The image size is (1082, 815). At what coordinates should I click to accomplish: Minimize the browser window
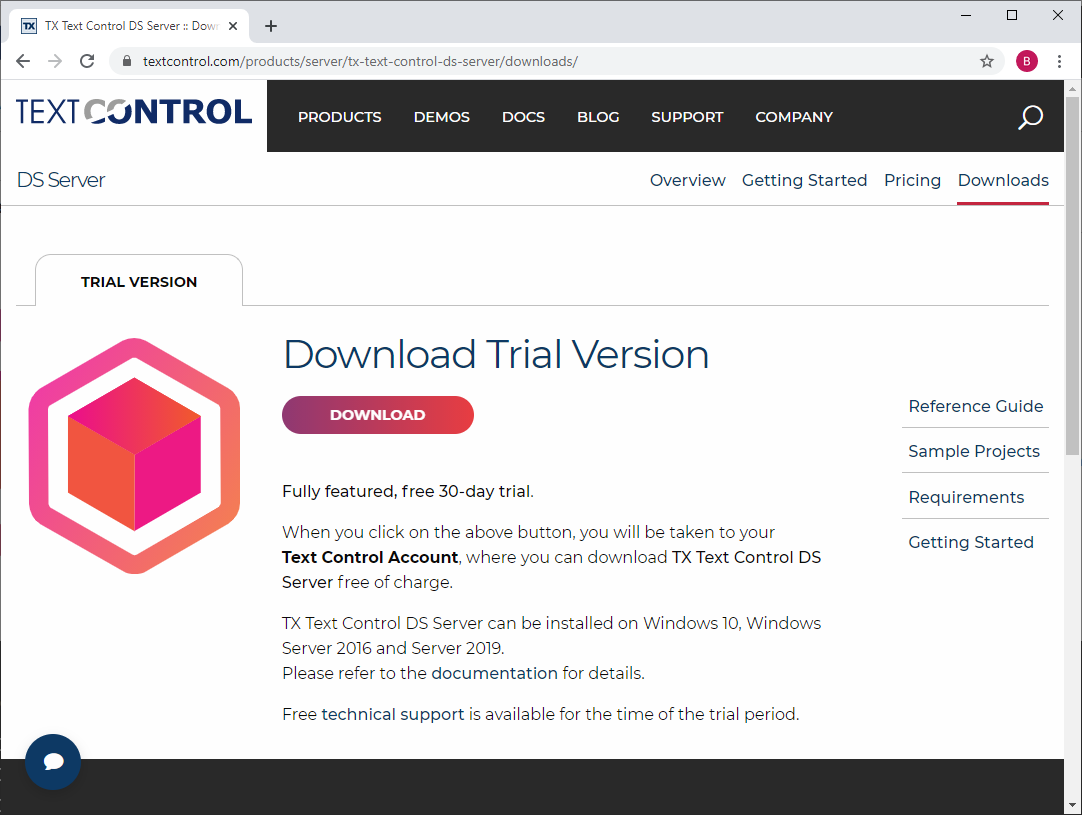[966, 15]
